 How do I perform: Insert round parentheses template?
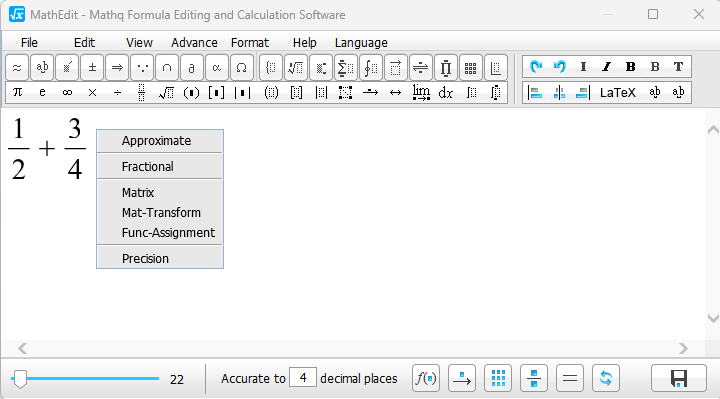[191, 92]
